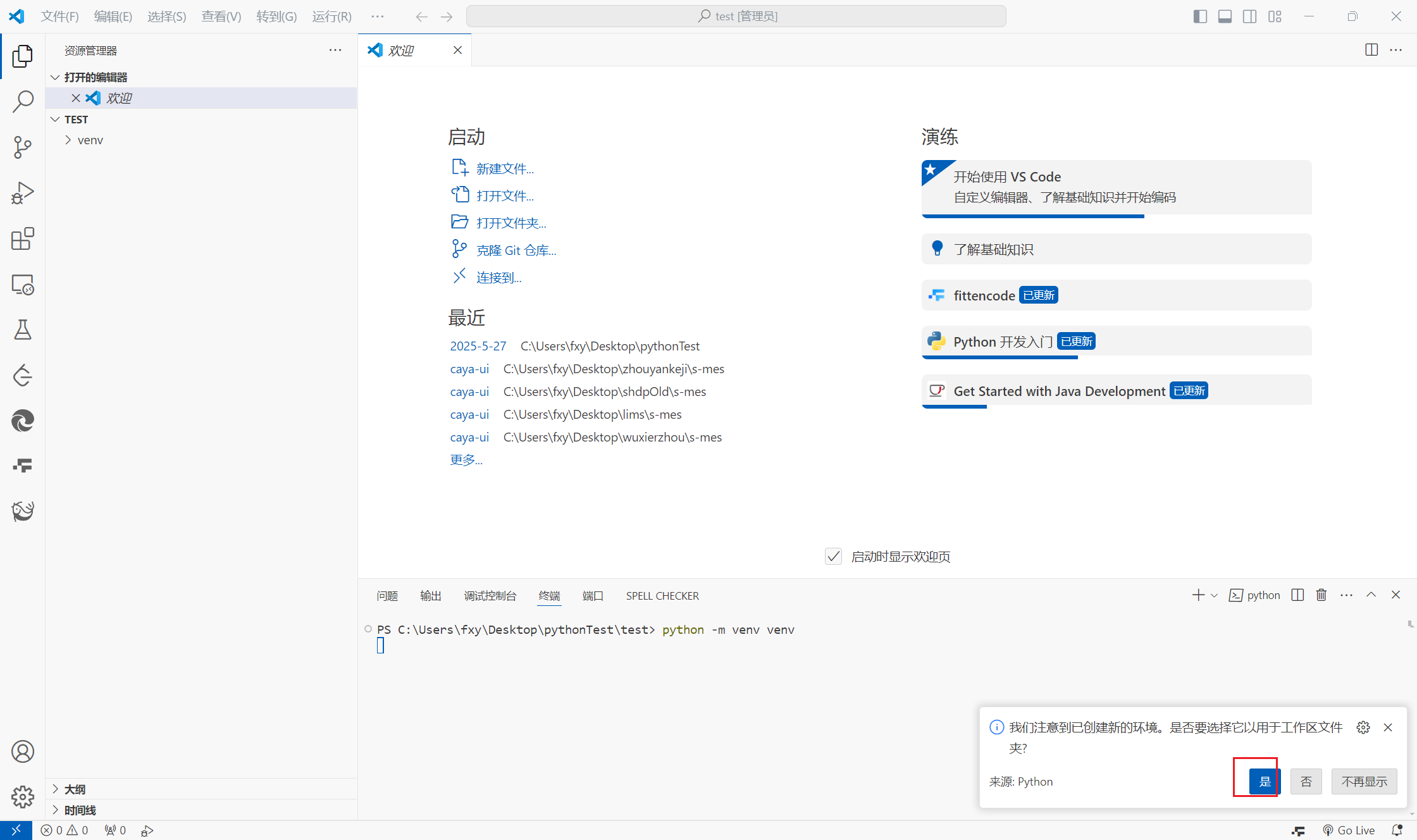The height and width of the screenshot is (840, 1417).
Task: Toggle the bottom panel visibility
Action: click(1225, 16)
